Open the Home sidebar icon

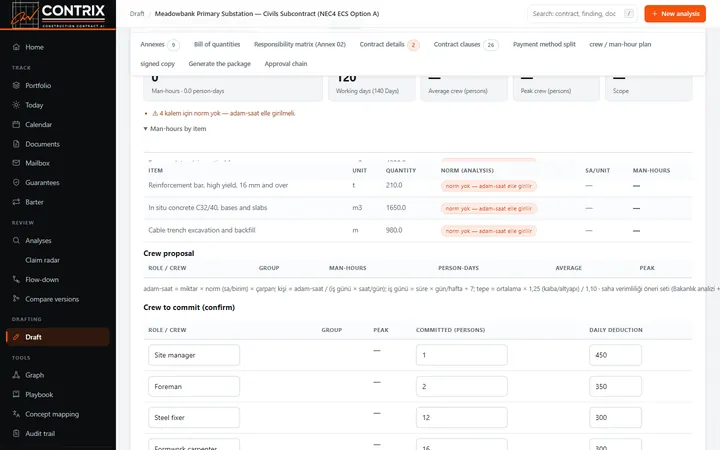16,47
